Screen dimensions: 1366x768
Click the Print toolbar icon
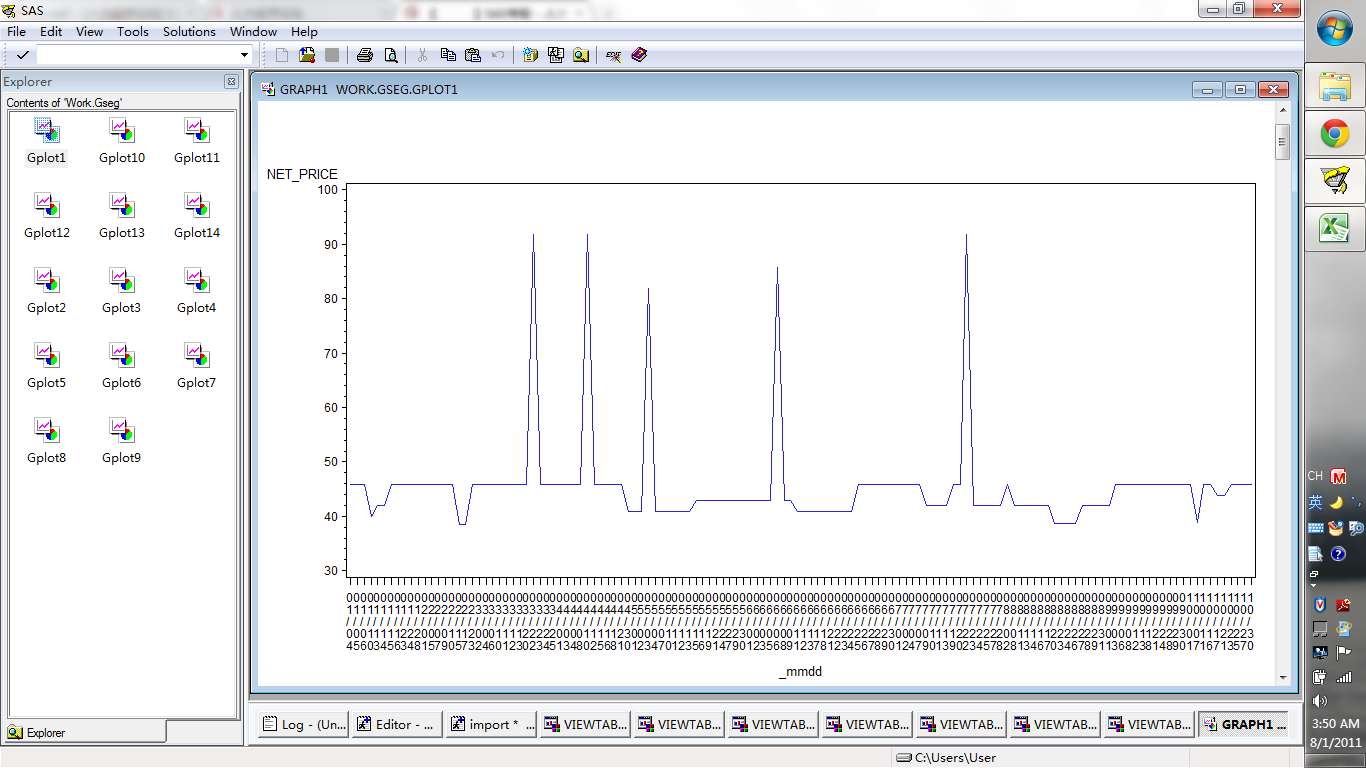pos(365,55)
